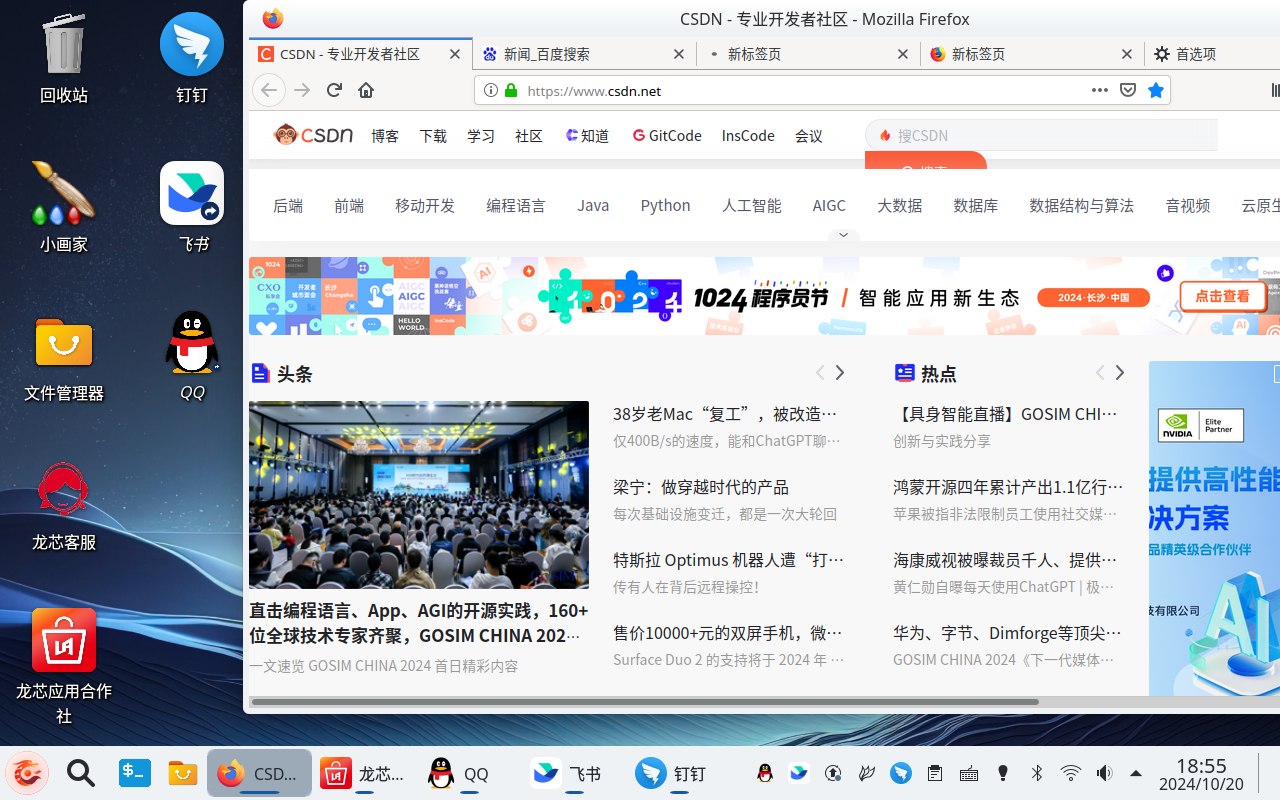Click the taskbar search magnifier
The width and height of the screenshot is (1280, 800).
[x=81, y=773]
